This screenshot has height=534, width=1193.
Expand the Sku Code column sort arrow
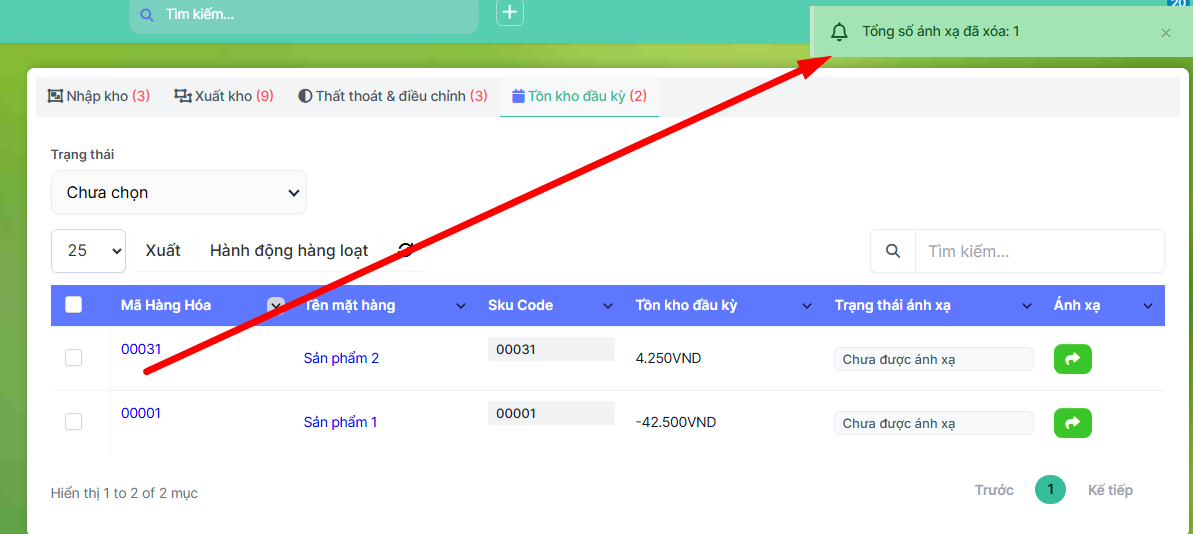[608, 306]
